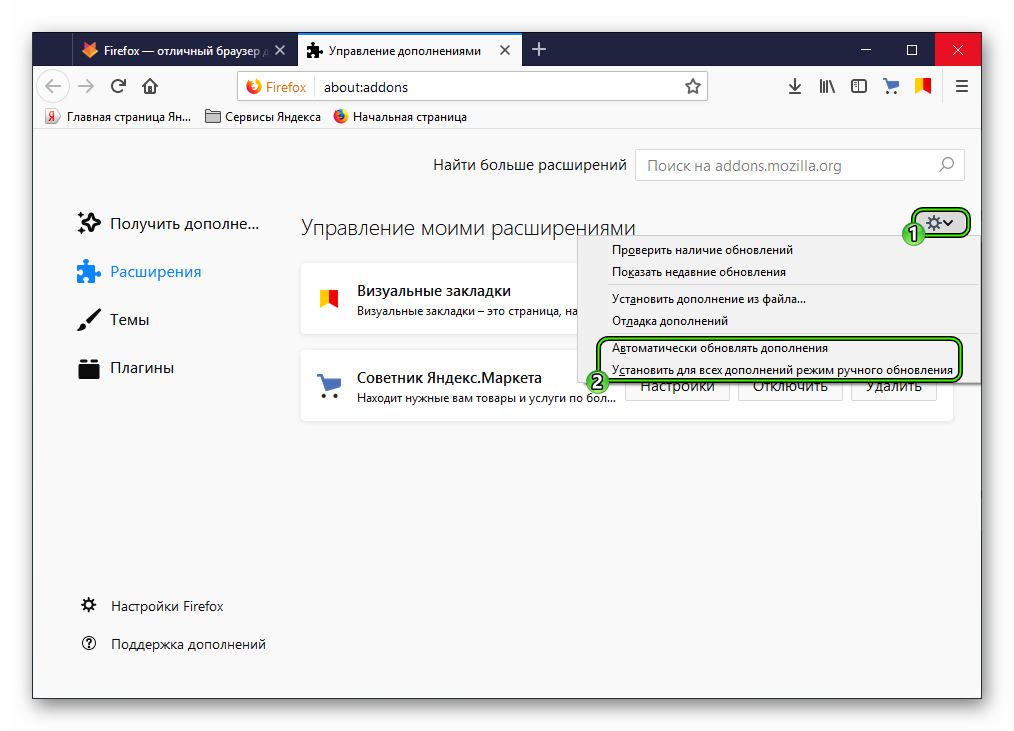
Task: Expand the gear tools dropdown
Action: [x=940, y=223]
